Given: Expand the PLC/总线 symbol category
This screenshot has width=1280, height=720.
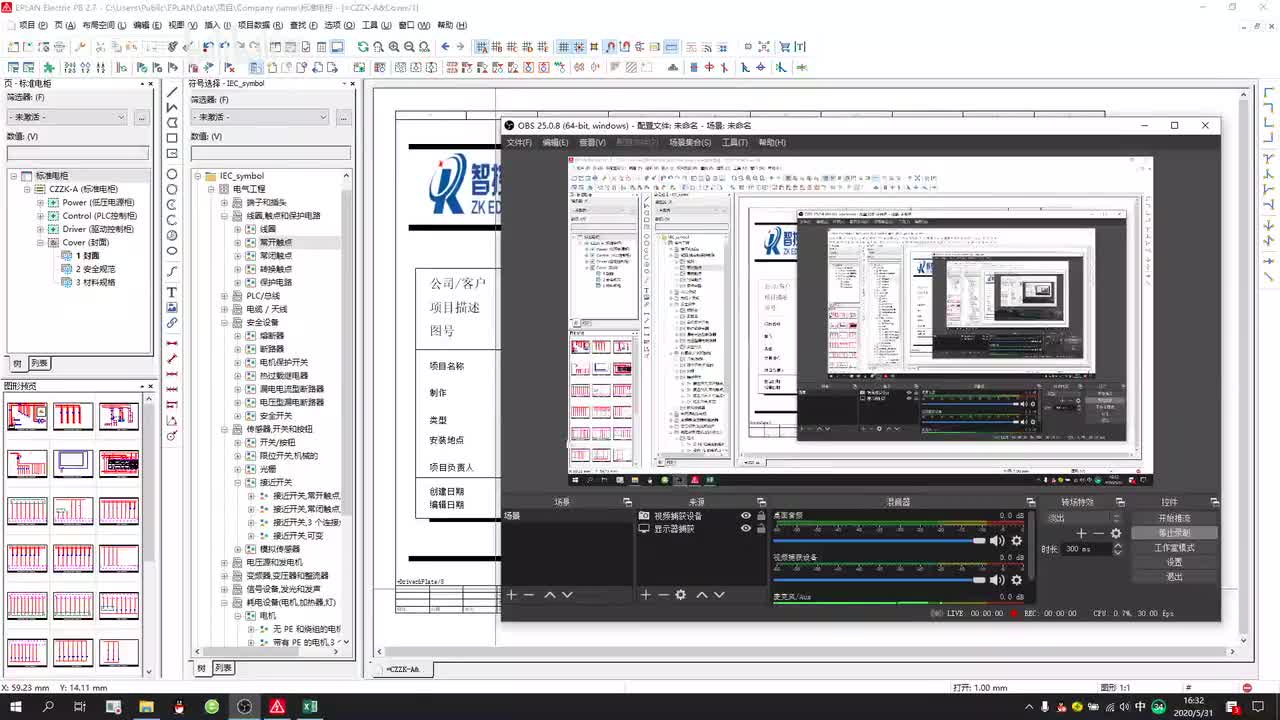Looking at the screenshot, I should (225, 296).
